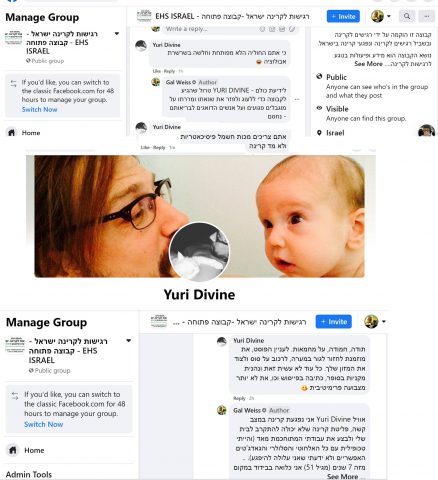Click the Home icon in lower sidebar
This screenshot has width=438, height=480.
click(13, 450)
